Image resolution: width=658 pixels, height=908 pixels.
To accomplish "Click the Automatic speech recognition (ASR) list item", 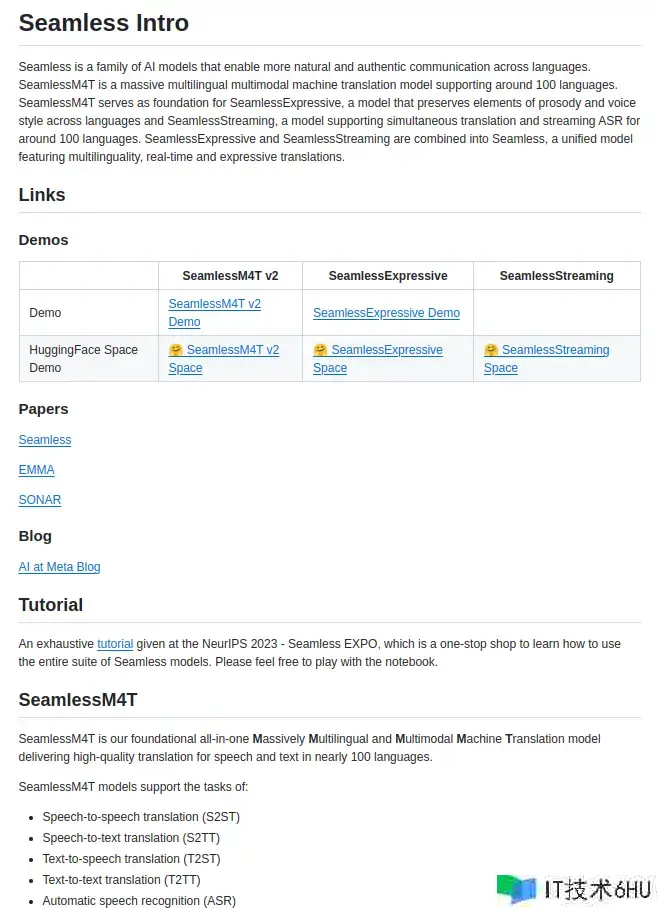I will point(139,901).
